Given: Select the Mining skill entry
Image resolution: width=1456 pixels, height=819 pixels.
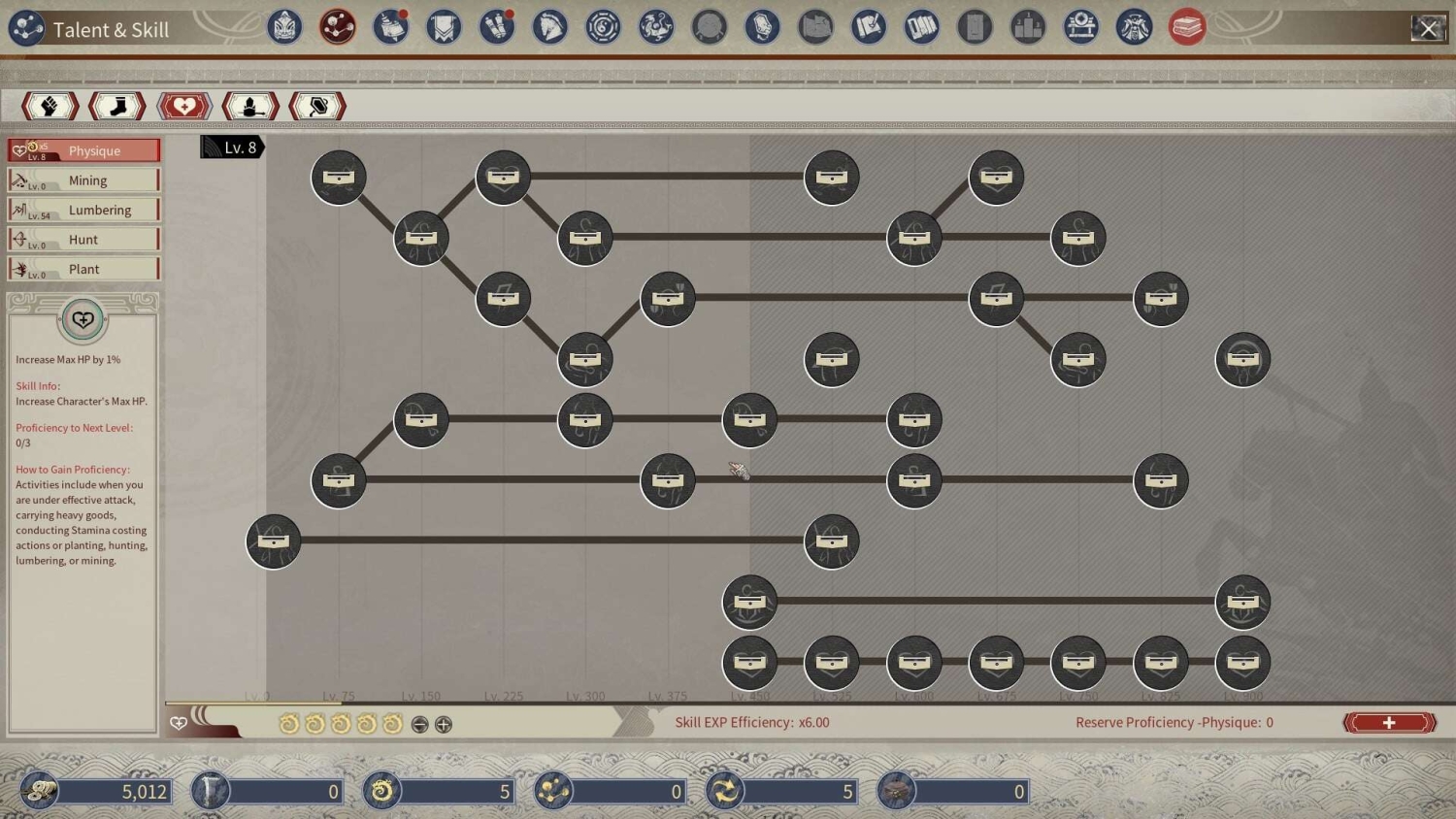Looking at the screenshot, I should [x=83, y=180].
